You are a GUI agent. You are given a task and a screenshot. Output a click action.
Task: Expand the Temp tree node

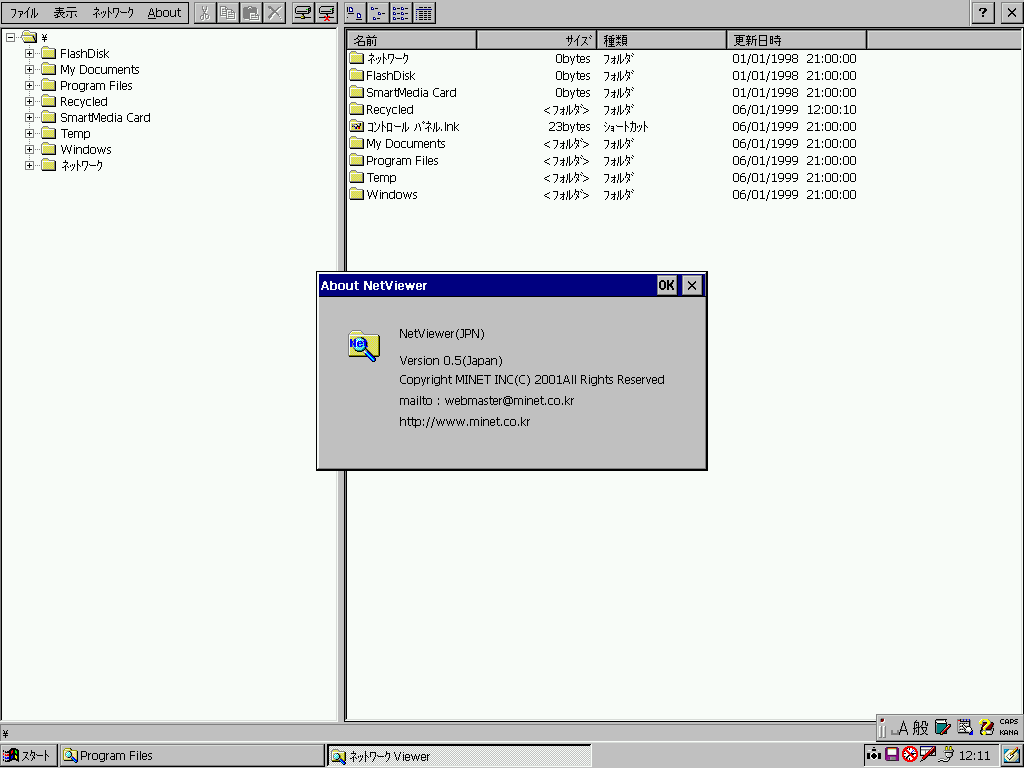[29, 133]
